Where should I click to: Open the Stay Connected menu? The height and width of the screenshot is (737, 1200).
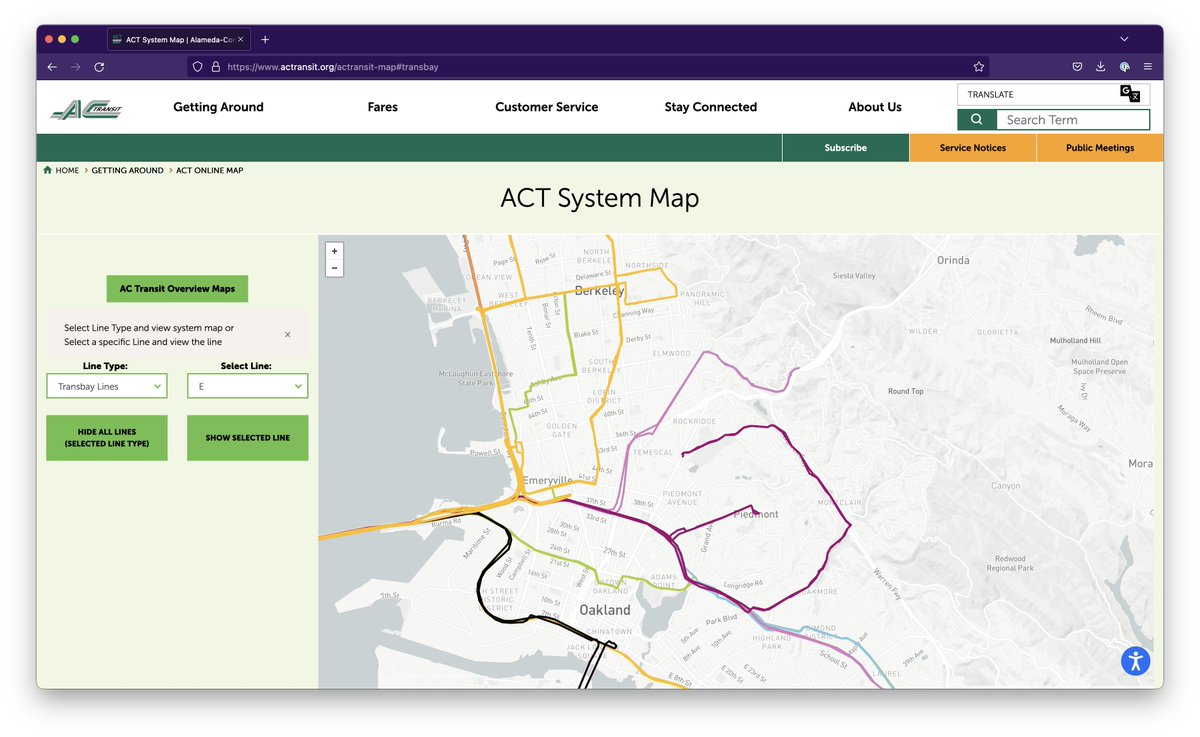(x=711, y=107)
